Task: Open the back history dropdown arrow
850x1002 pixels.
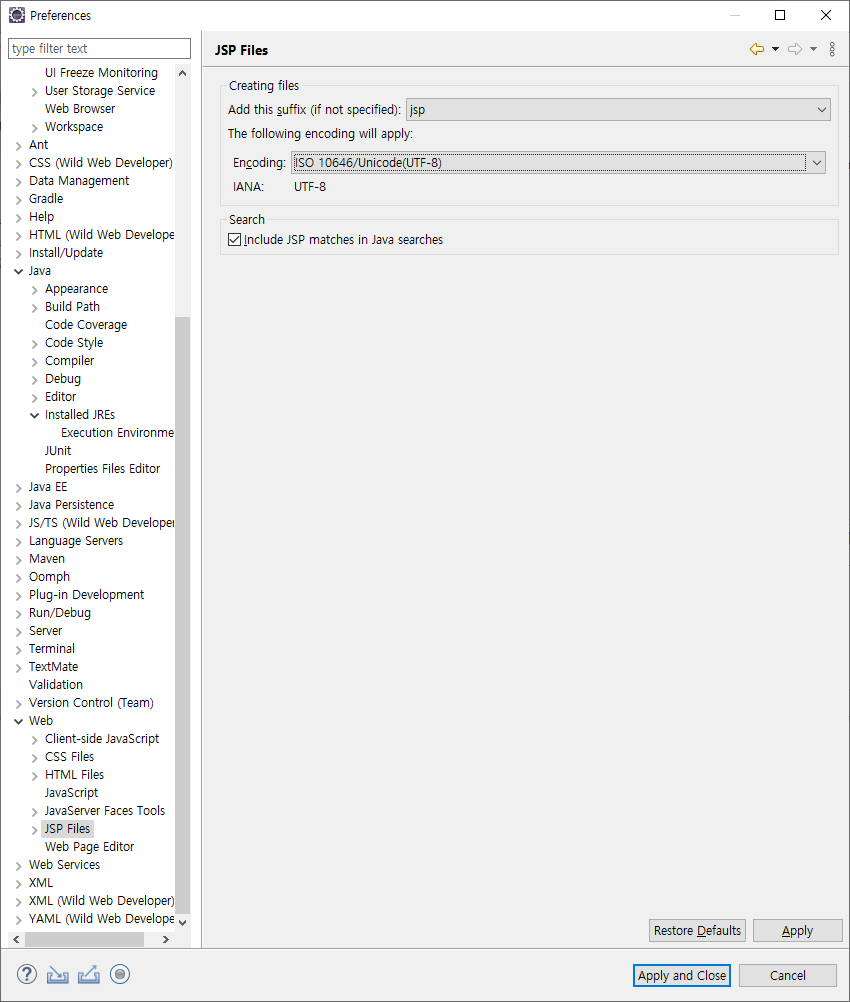Action: point(775,49)
